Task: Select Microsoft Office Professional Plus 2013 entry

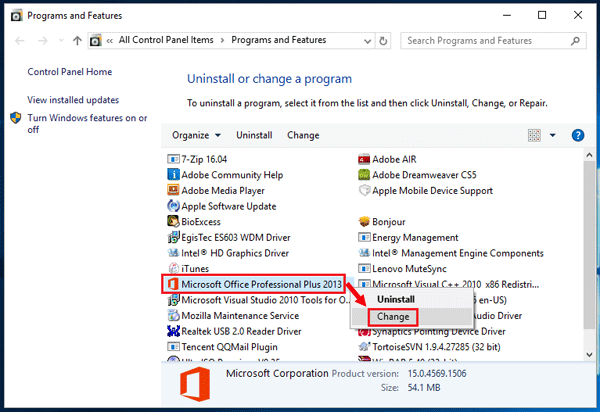Action: [254, 284]
